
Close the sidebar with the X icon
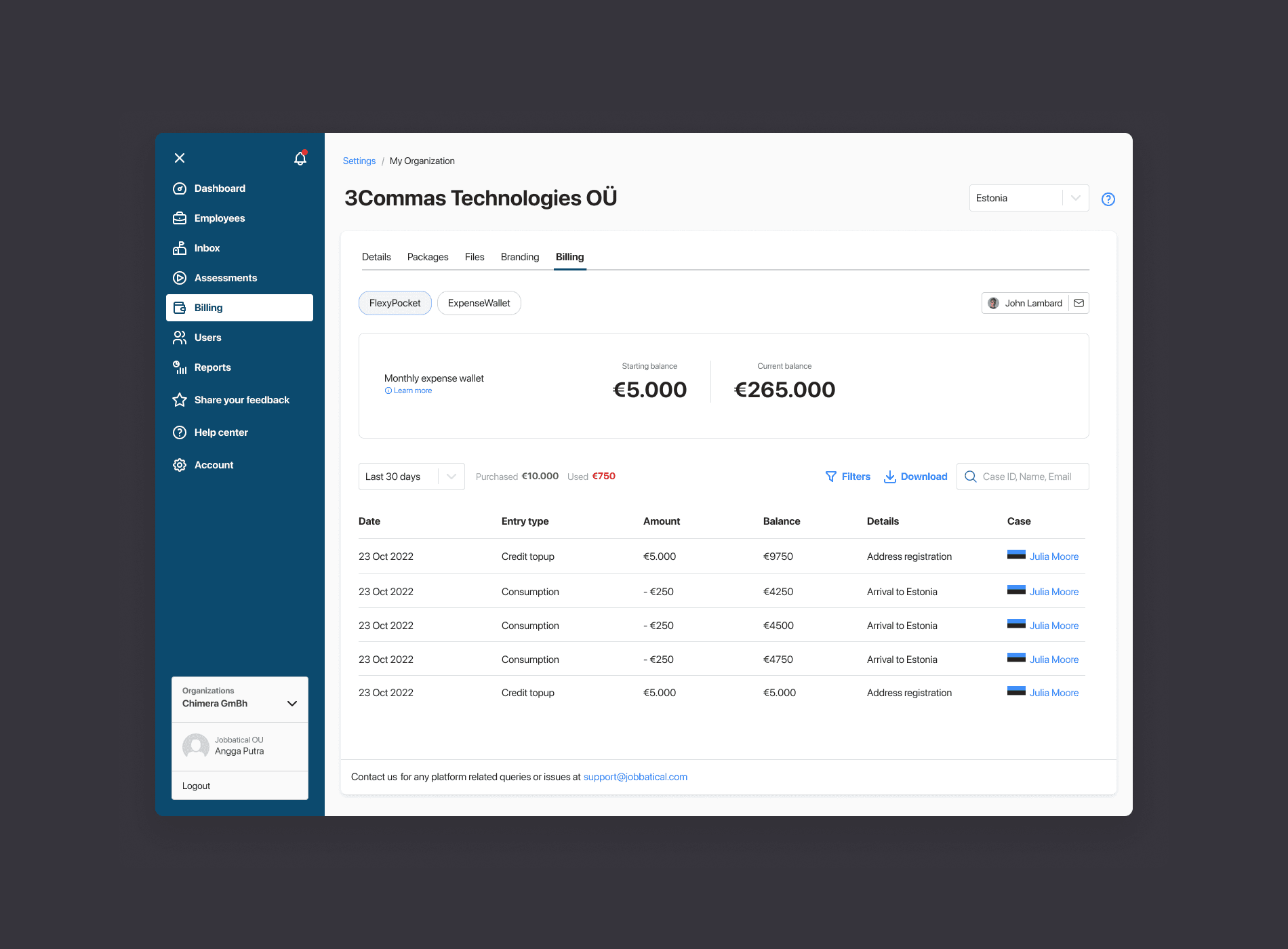pyautogui.click(x=180, y=158)
